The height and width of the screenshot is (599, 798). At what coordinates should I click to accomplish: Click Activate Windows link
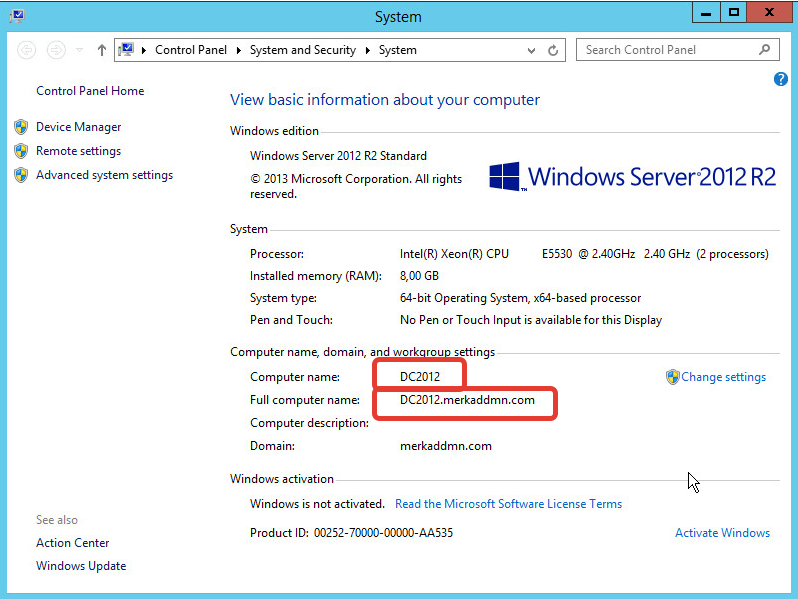(x=722, y=533)
